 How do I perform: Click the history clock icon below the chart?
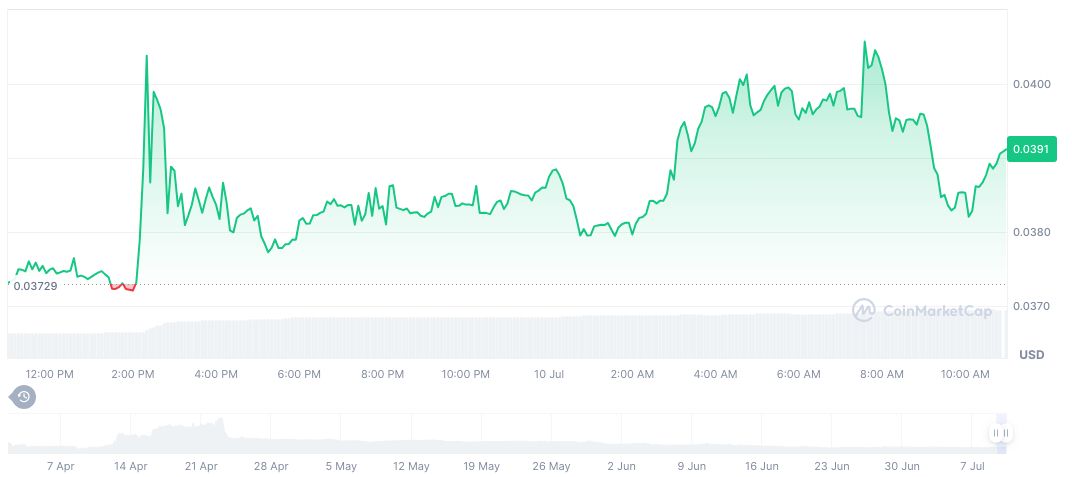pos(23,398)
